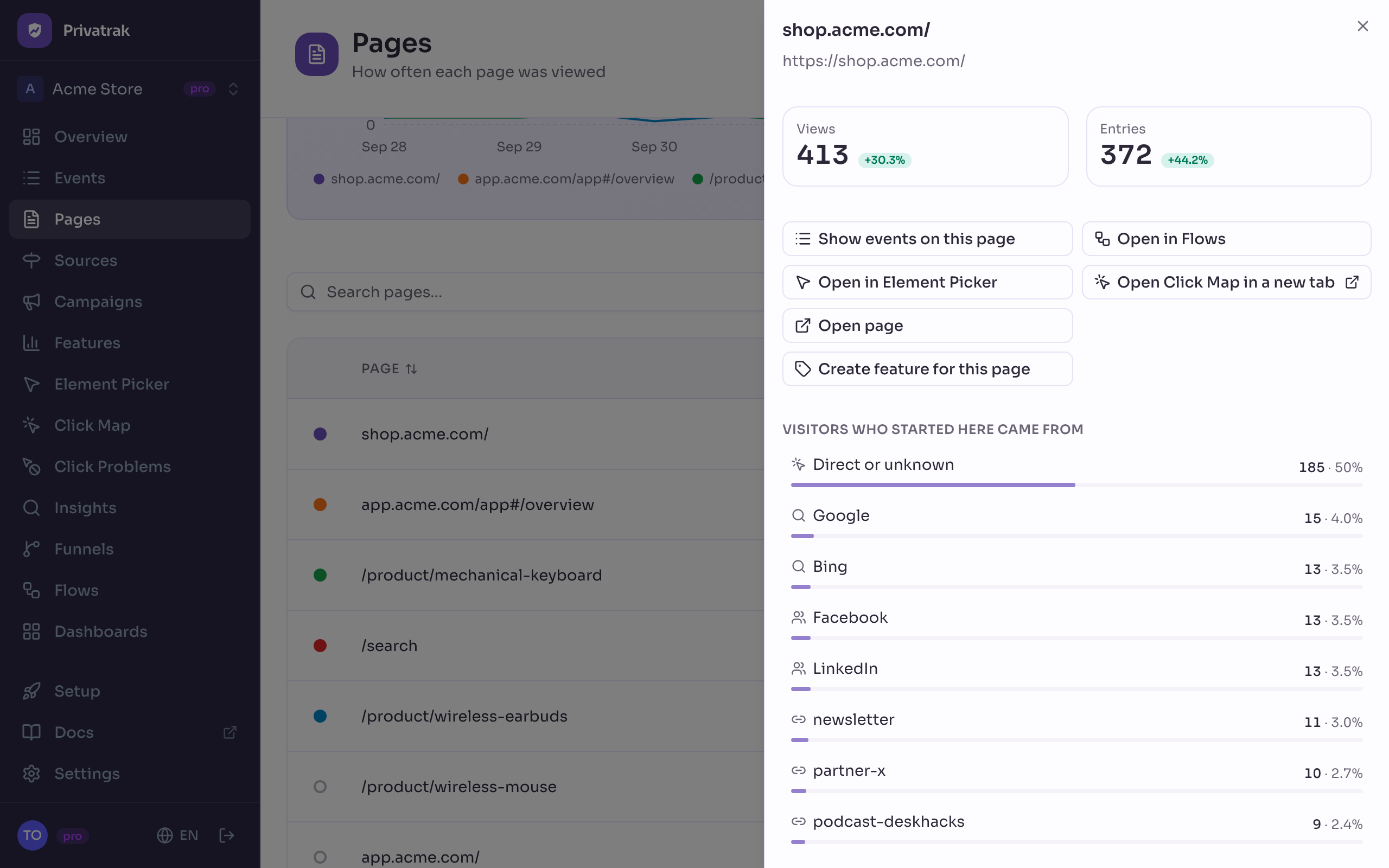Close the shop.acme.com/ detail panel

(x=1362, y=26)
